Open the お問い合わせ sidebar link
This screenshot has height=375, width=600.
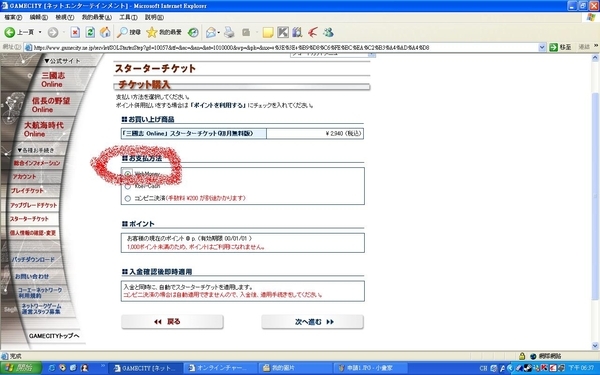click(x=32, y=276)
